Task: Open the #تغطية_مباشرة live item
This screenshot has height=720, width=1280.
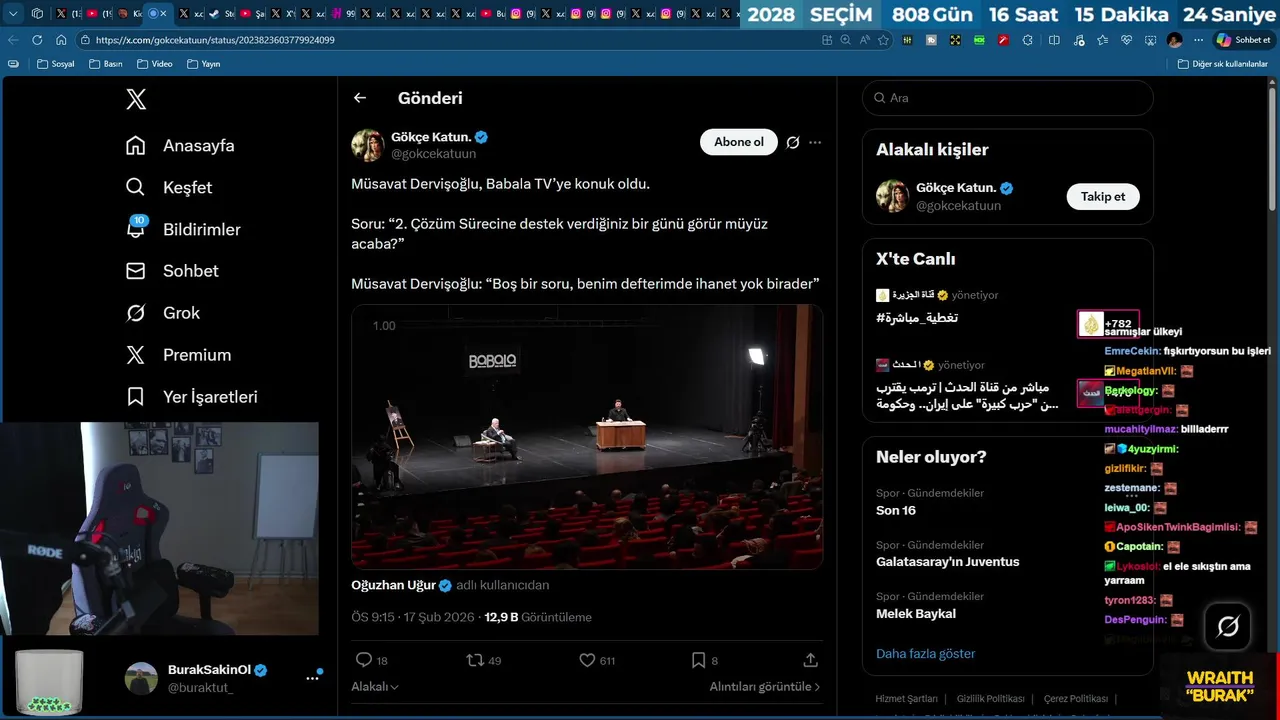Action: point(917,318)
